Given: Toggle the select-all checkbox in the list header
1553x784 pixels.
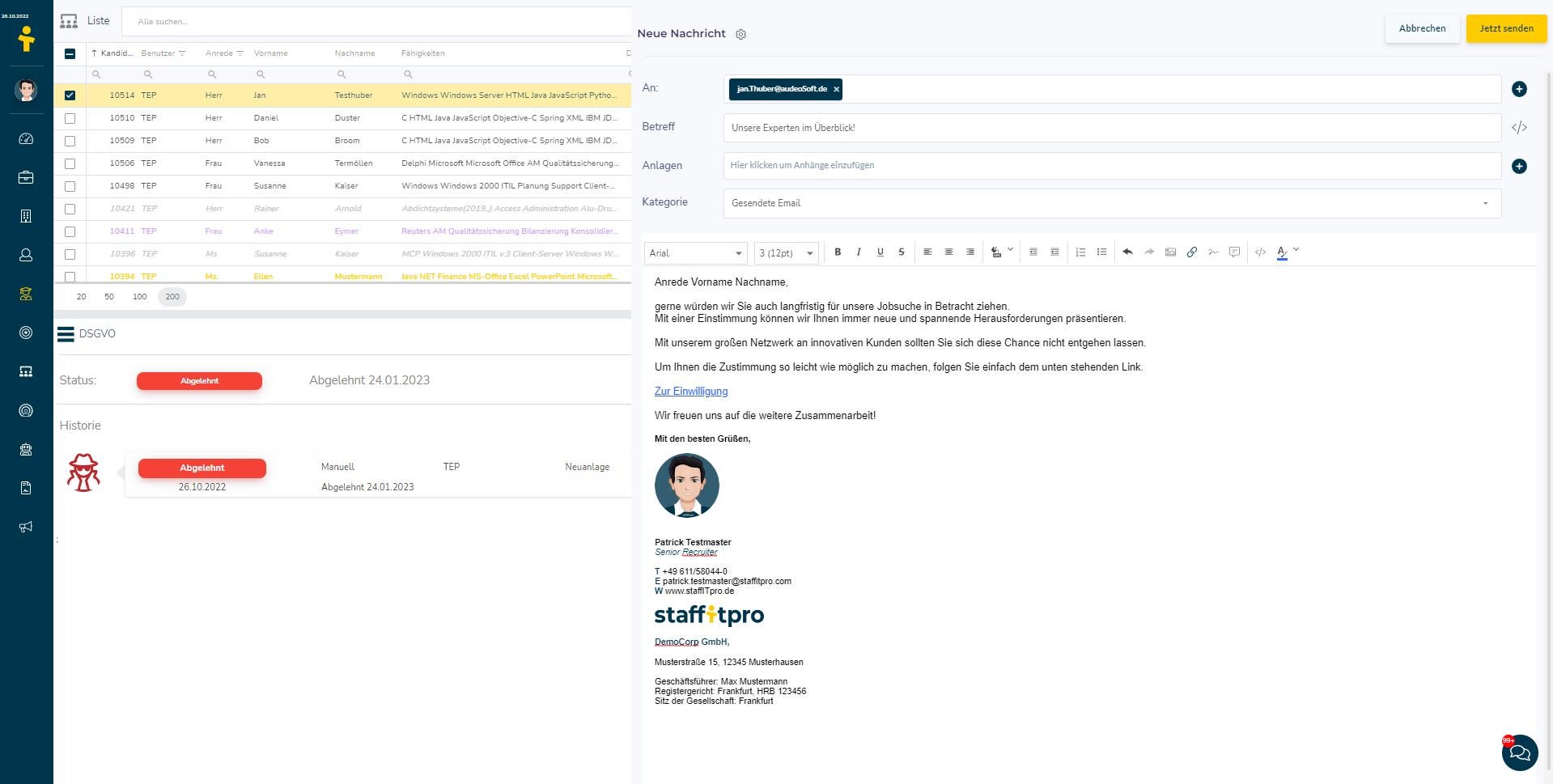Looking at the screenshot, I should tap(70, 53).
